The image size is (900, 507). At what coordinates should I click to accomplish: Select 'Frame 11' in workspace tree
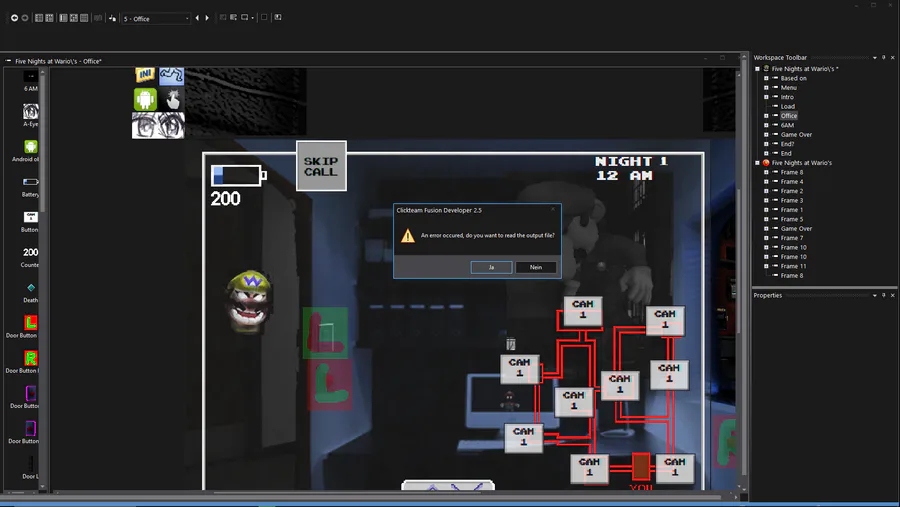(793, 266)
